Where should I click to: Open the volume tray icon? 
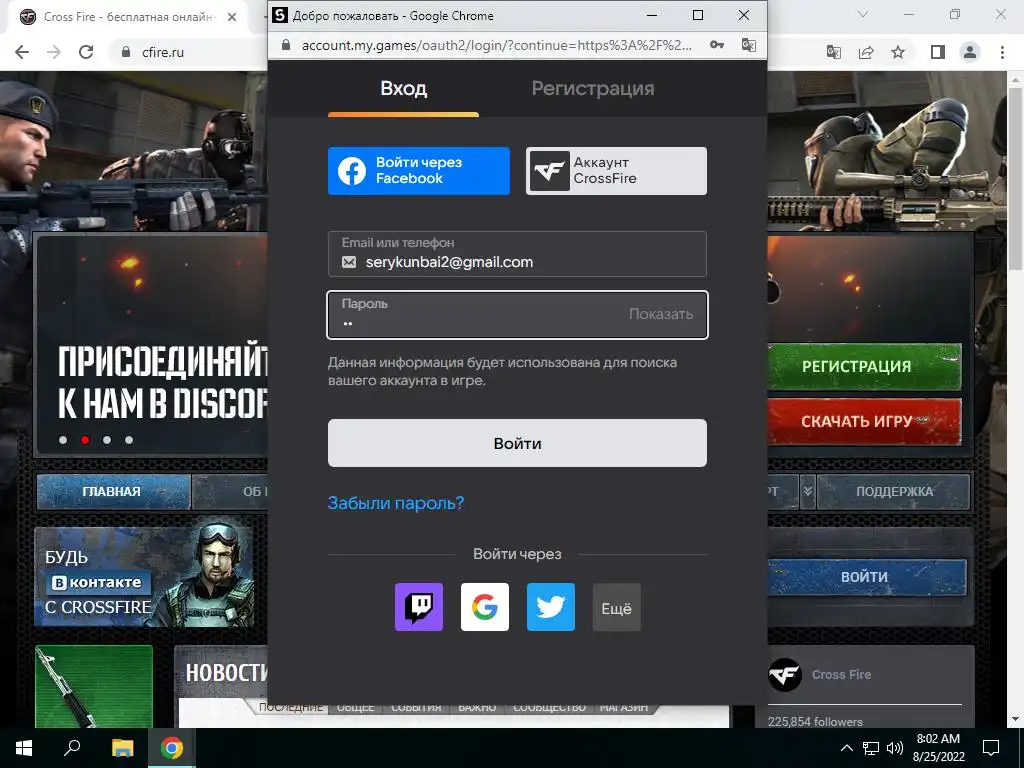pyautogui.click(x=895, y=748)
